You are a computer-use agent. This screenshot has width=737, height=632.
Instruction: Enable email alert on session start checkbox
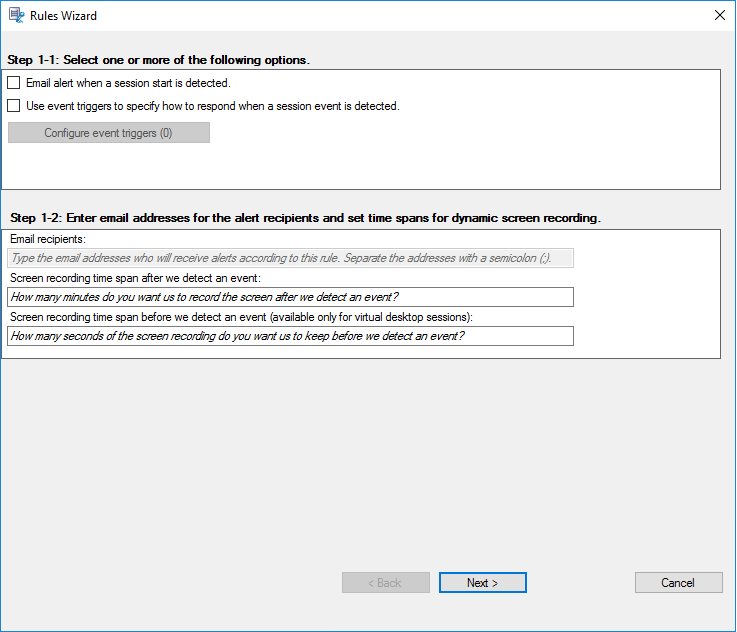point(14,83)
